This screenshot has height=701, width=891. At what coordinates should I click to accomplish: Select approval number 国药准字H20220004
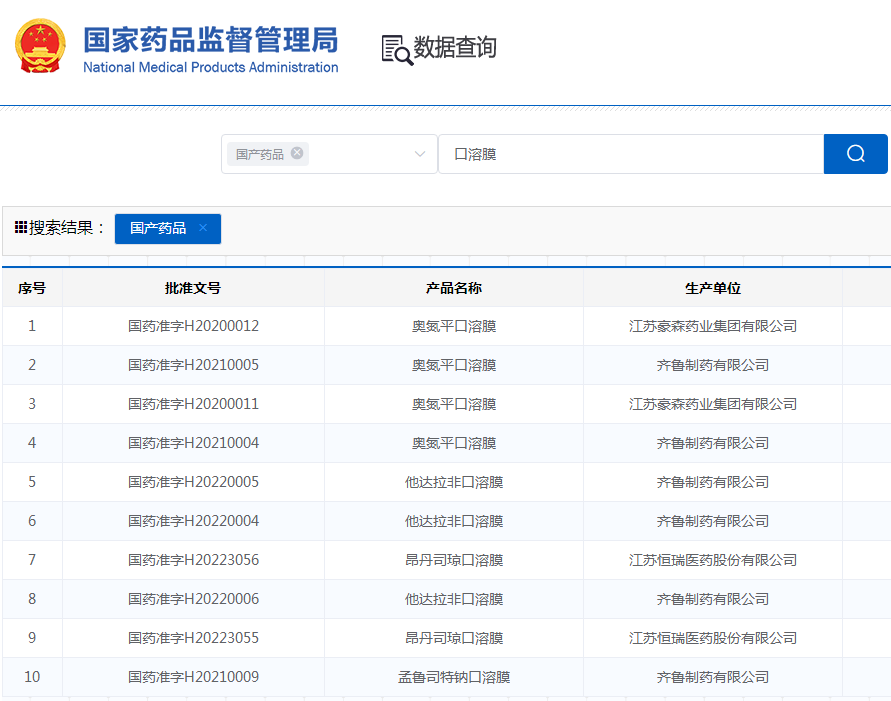193,521
